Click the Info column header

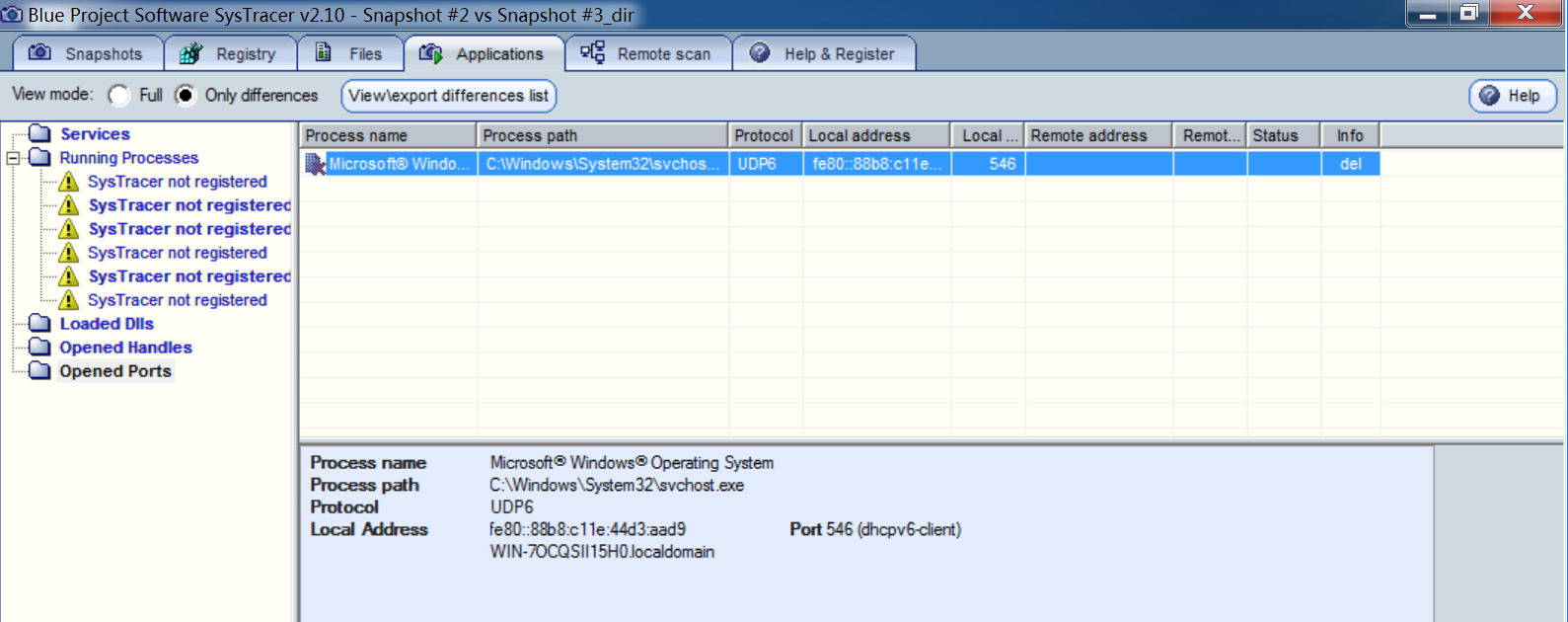point(1350,135)
